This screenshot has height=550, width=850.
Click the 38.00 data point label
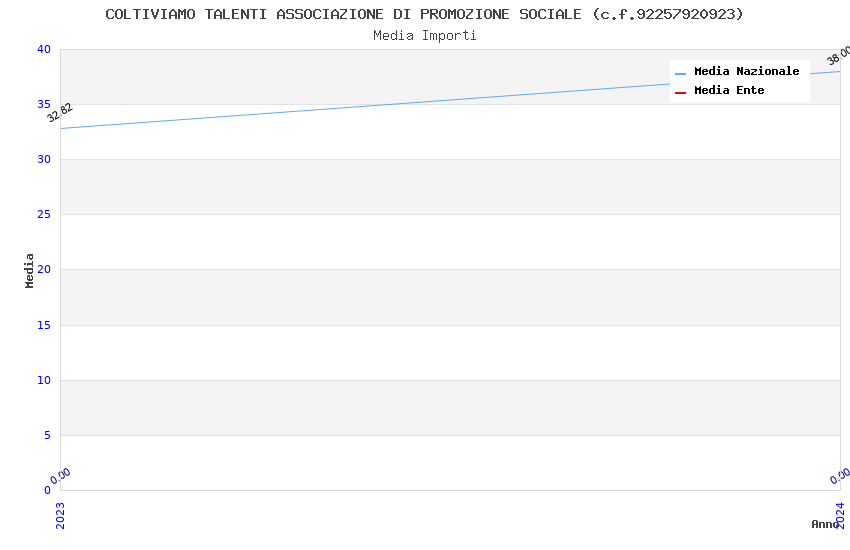839,56
